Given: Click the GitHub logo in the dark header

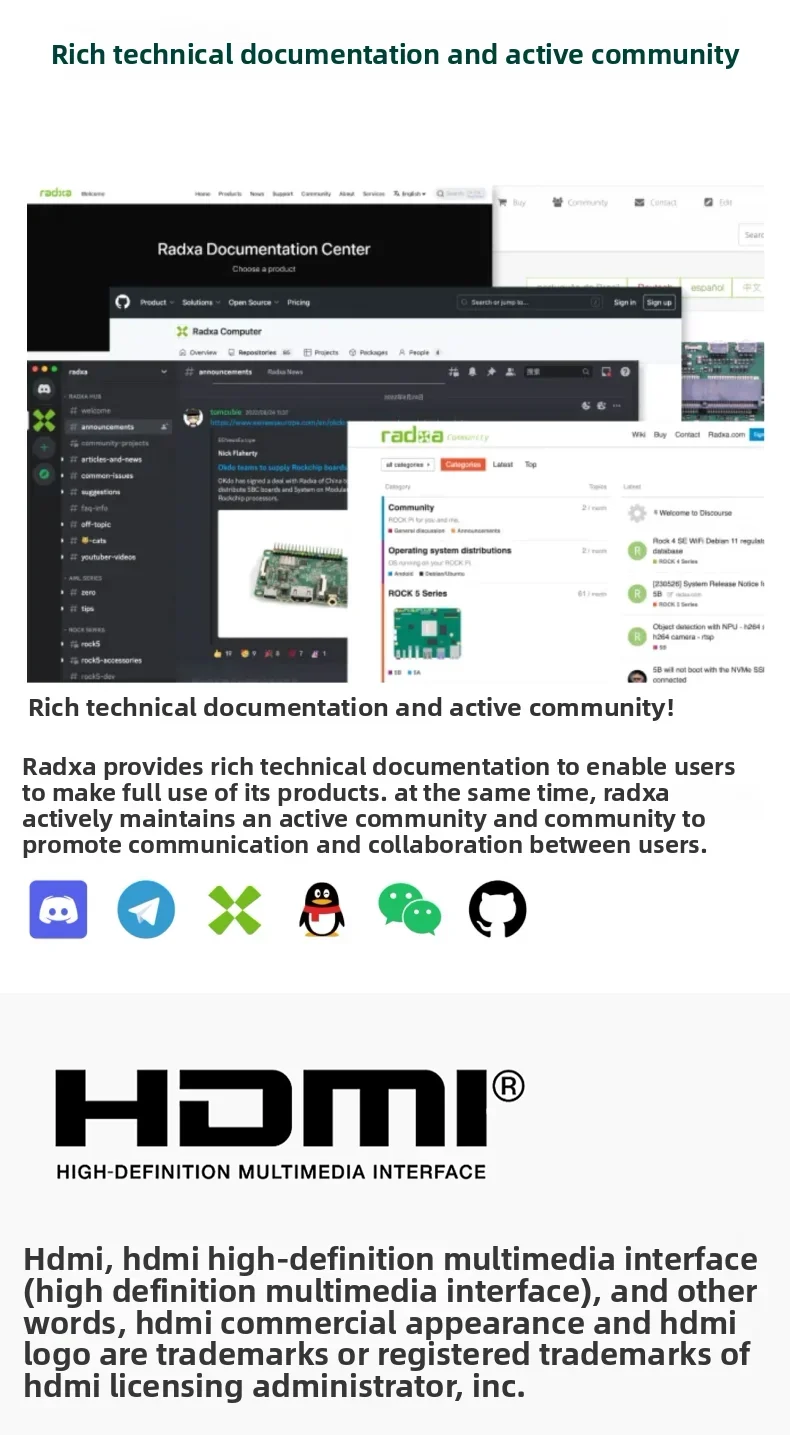Looking at the screenshot, I should point(123,302).
